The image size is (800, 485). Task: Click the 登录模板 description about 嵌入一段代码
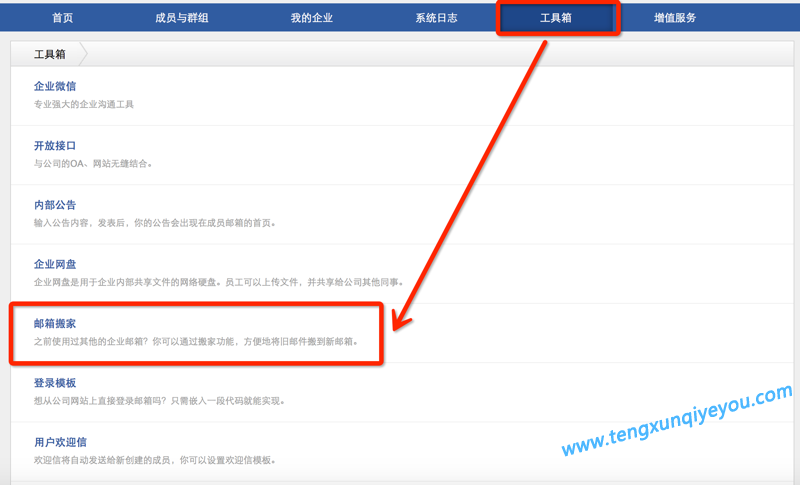pyautogui.click(x=160, y=401)
